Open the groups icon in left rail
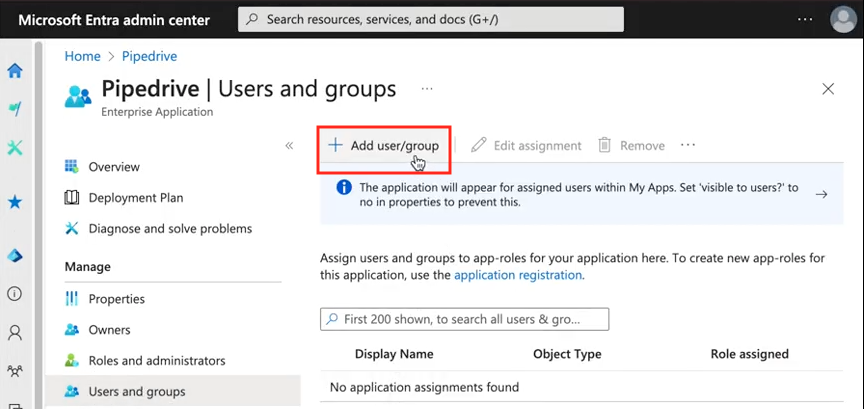The height and width of the screenshot is (409, 864). 15,371
